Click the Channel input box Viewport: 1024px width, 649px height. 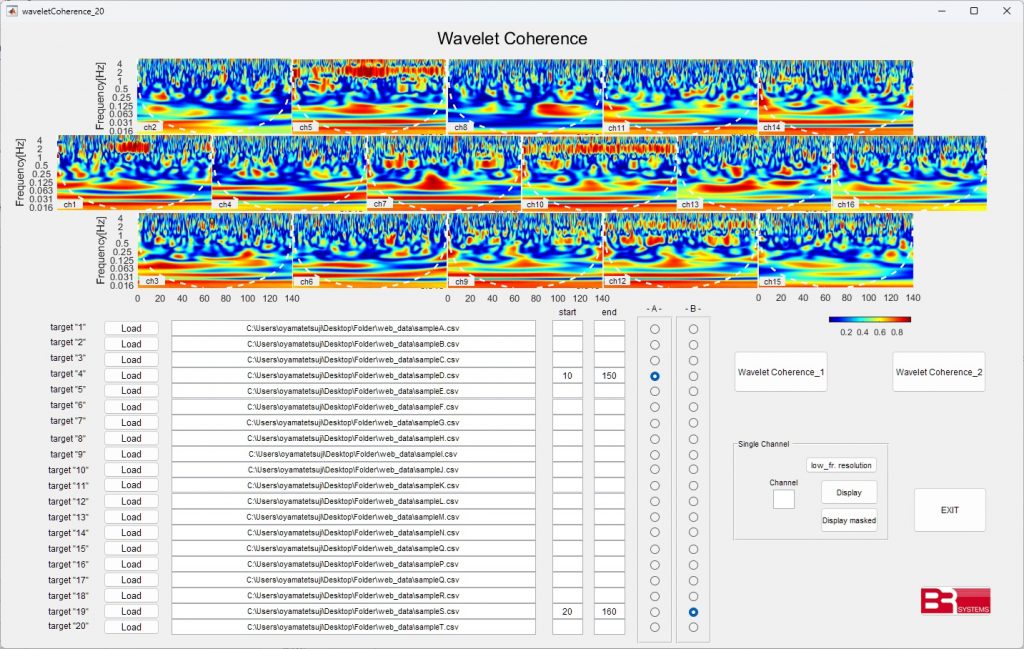tap(784, 499)
